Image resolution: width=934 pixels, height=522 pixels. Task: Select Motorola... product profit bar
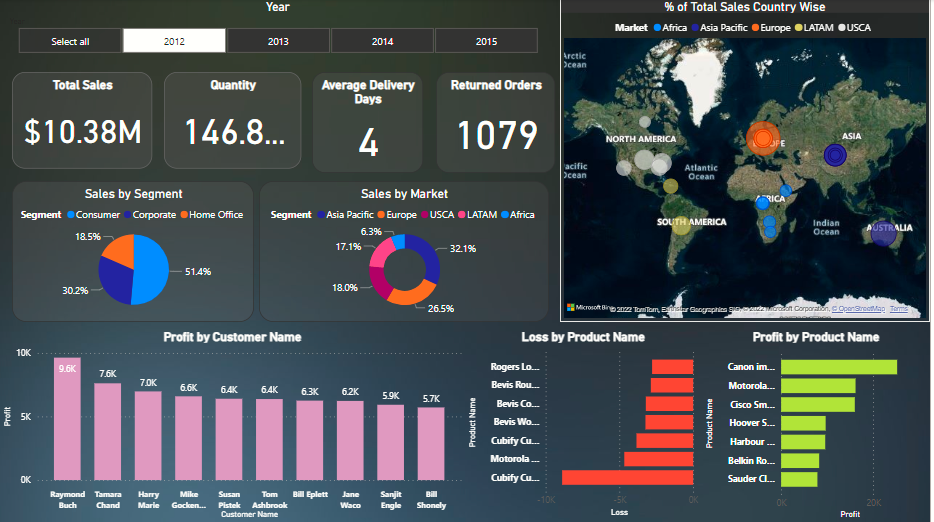tap(818, 386)
